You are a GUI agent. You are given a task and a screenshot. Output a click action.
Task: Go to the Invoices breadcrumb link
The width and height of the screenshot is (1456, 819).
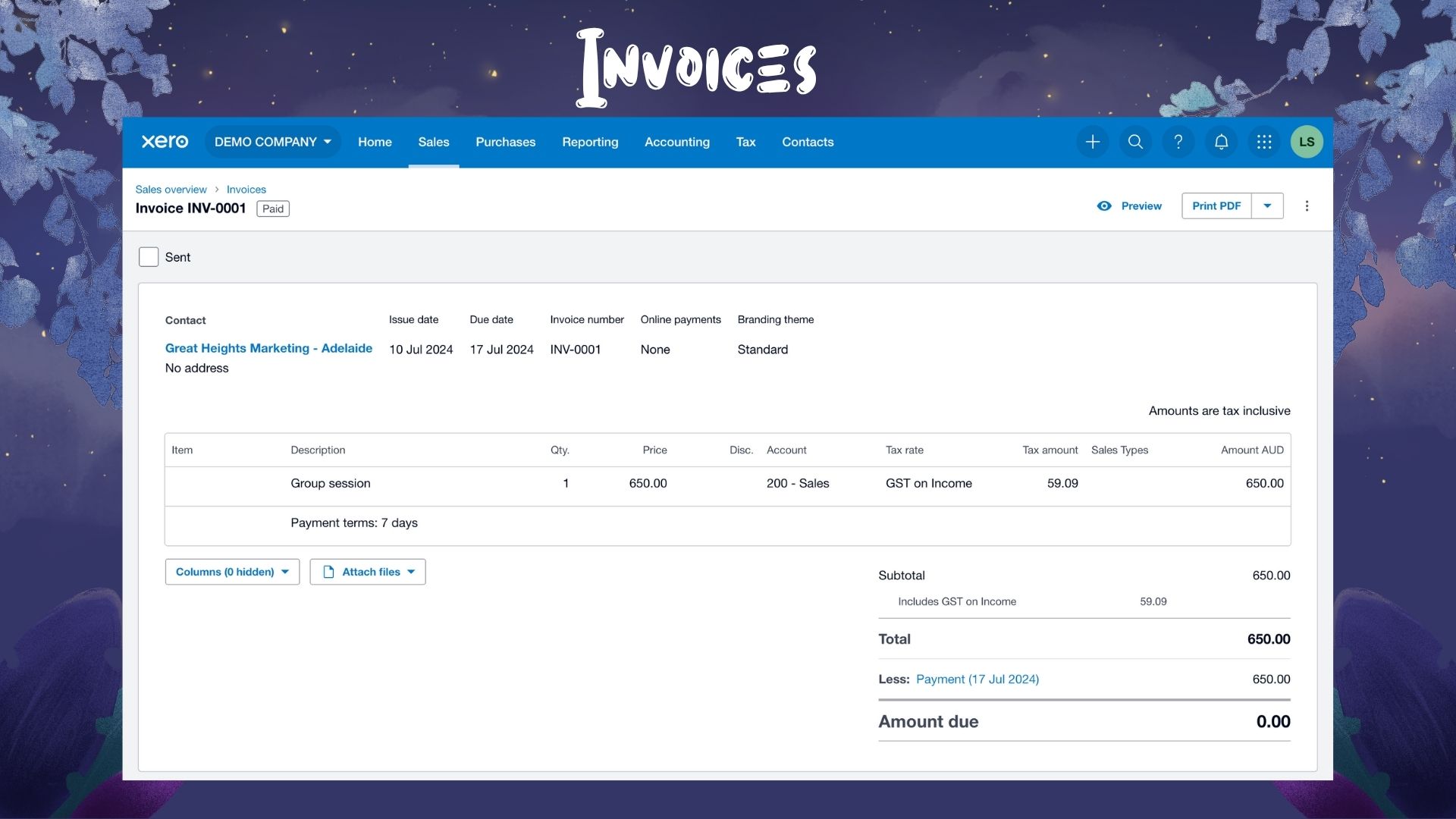coord(246,190)
